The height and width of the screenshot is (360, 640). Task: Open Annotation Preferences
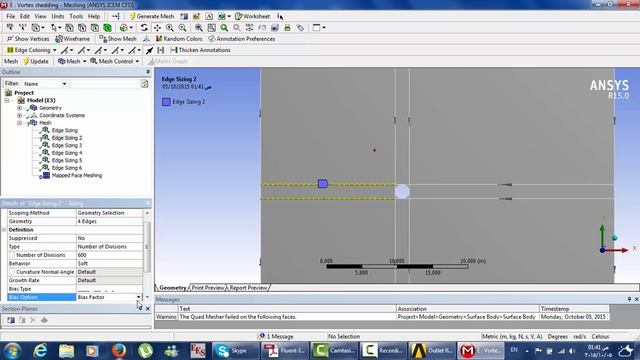point(242,39)
